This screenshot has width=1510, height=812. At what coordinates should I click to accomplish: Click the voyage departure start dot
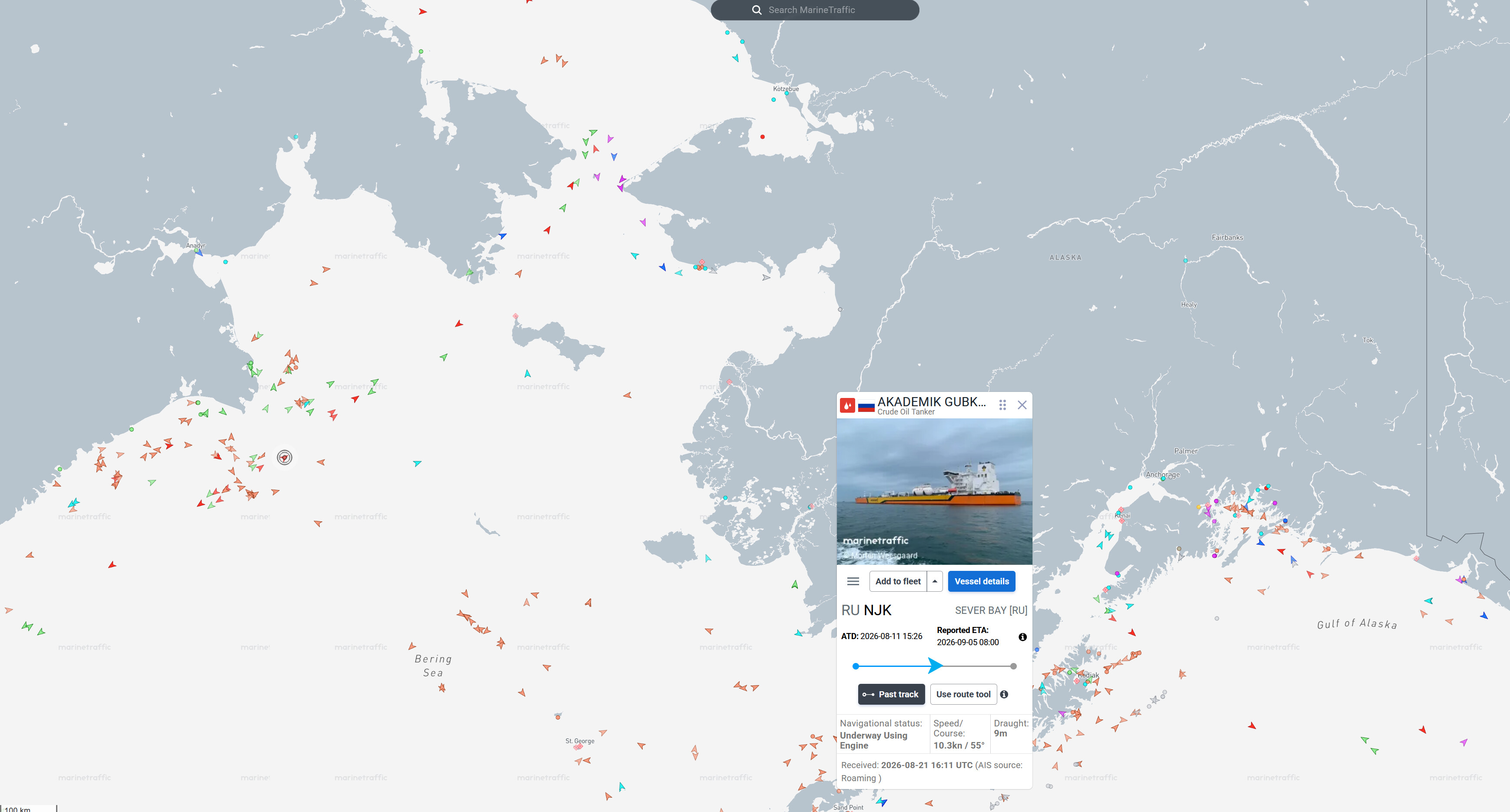tap(856, 666)
